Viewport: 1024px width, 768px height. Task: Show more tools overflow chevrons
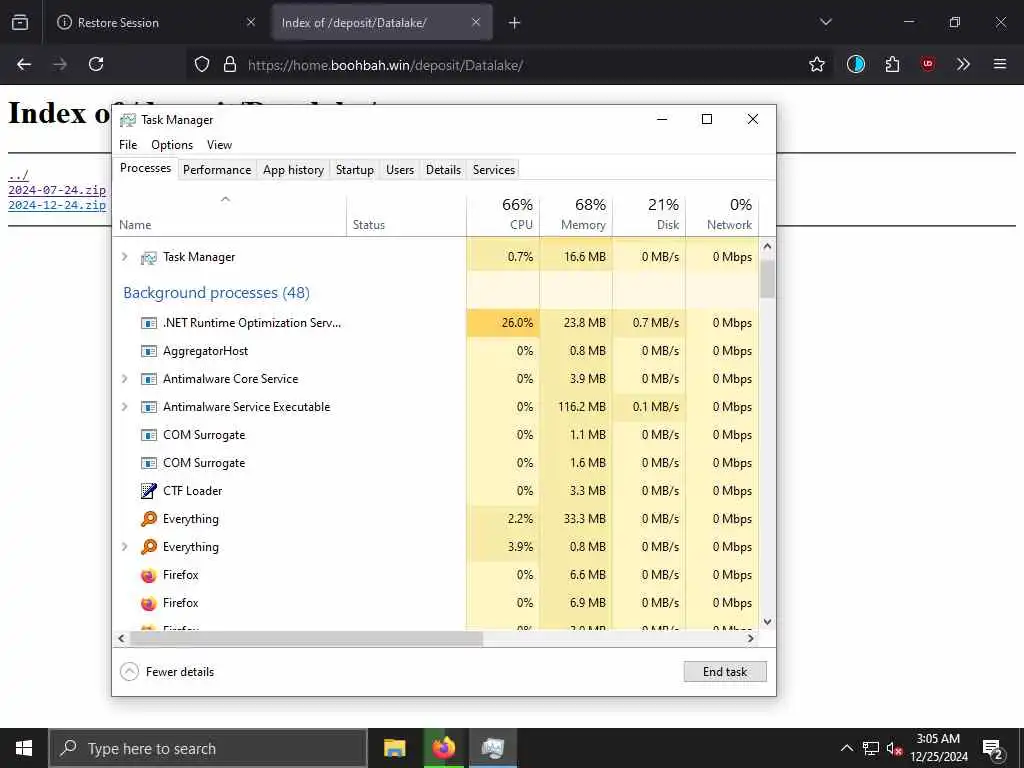pyautogui.click(x=963, y=64)
